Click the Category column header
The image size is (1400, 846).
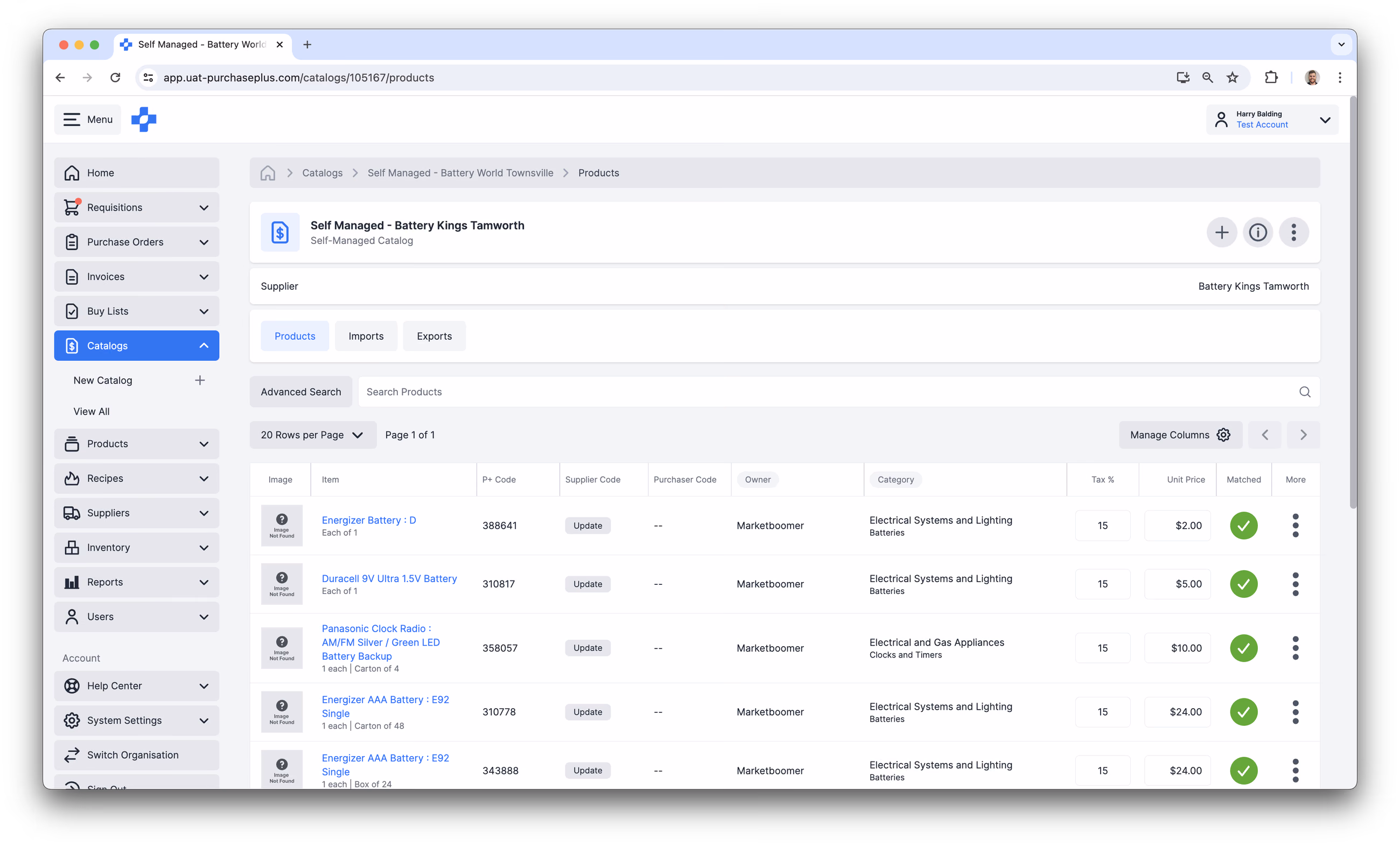pos(895,479)
